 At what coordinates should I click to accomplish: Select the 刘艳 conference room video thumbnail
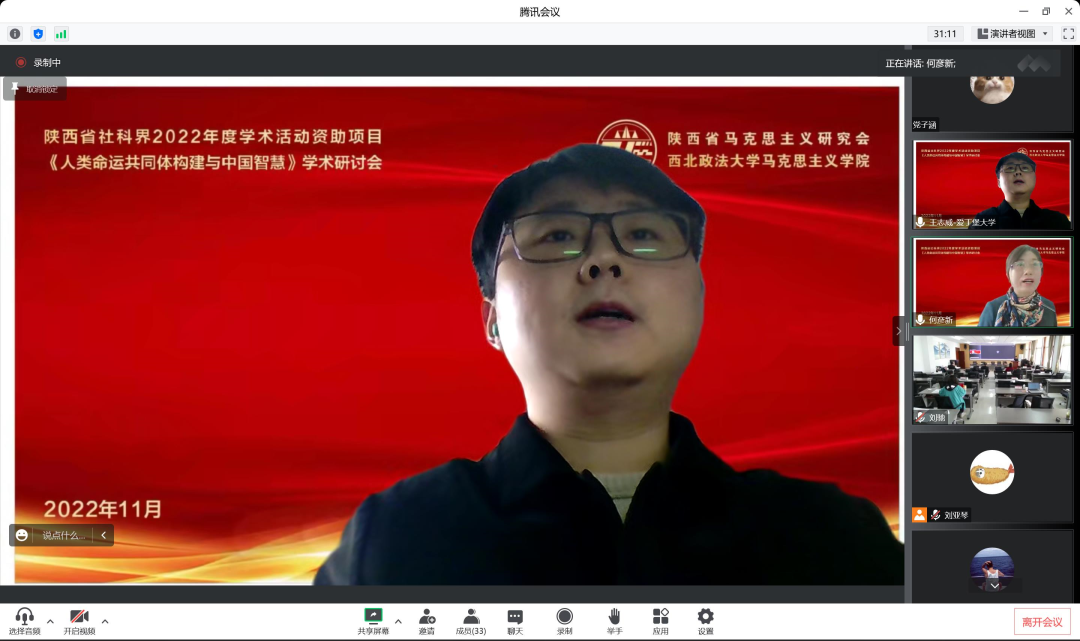pyautogui.click(x=992, y=380)
